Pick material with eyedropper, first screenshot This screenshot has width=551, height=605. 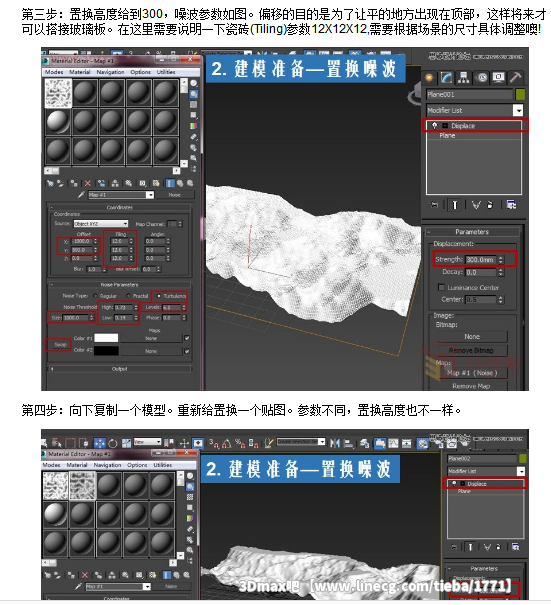click(x=81, y=195)
